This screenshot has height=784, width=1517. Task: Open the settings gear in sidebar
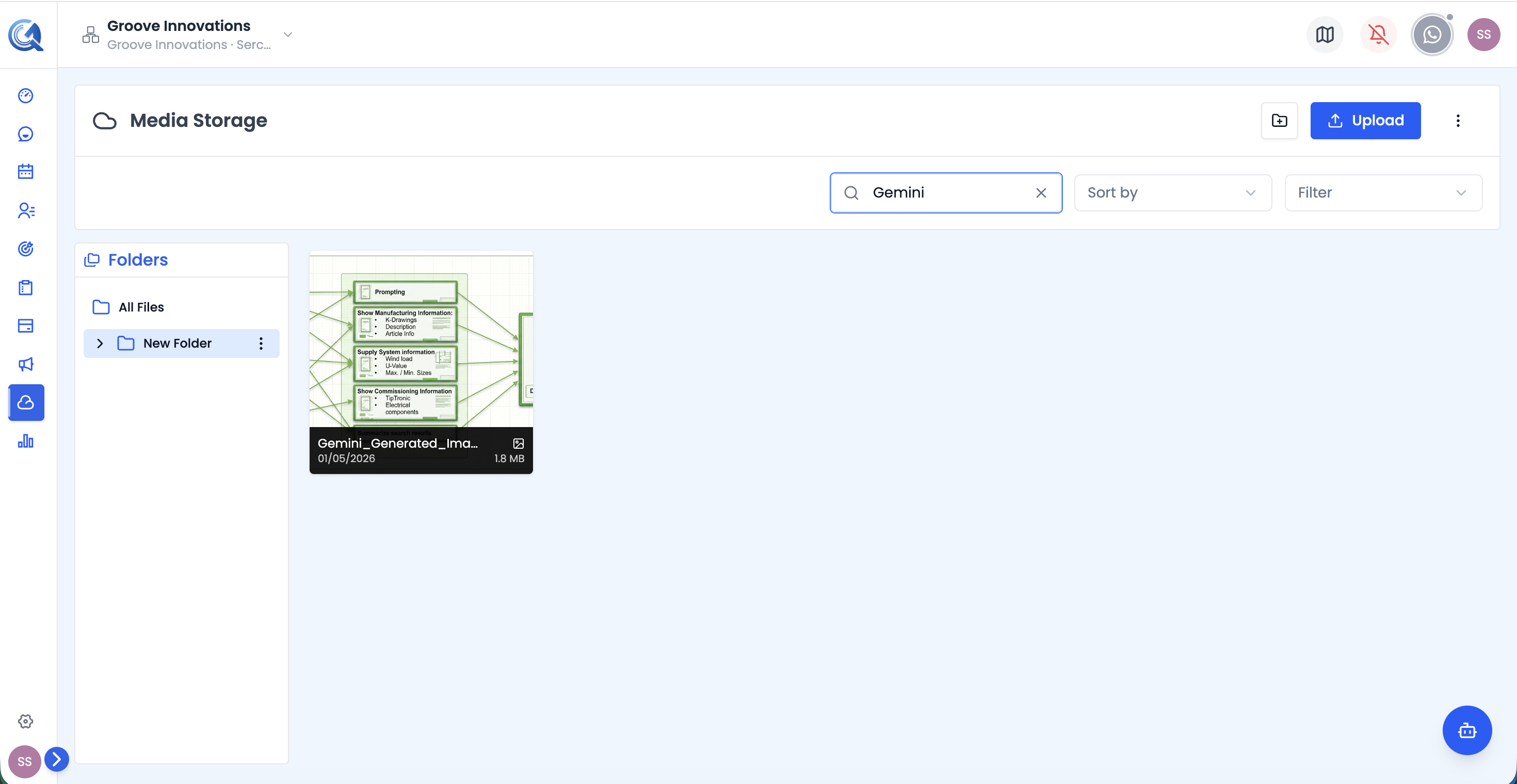[x=25, y=721]
